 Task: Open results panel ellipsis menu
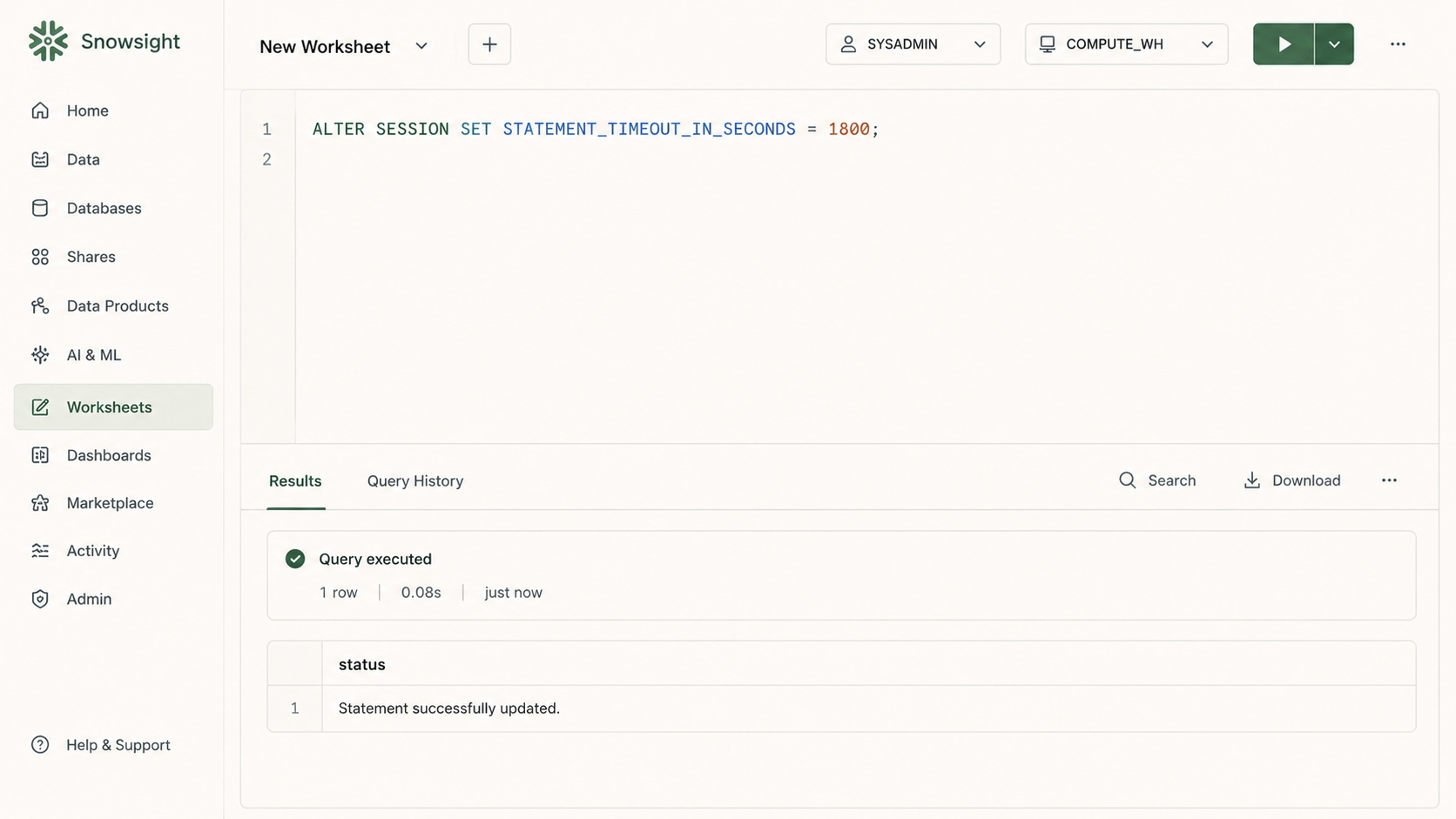1389,480
